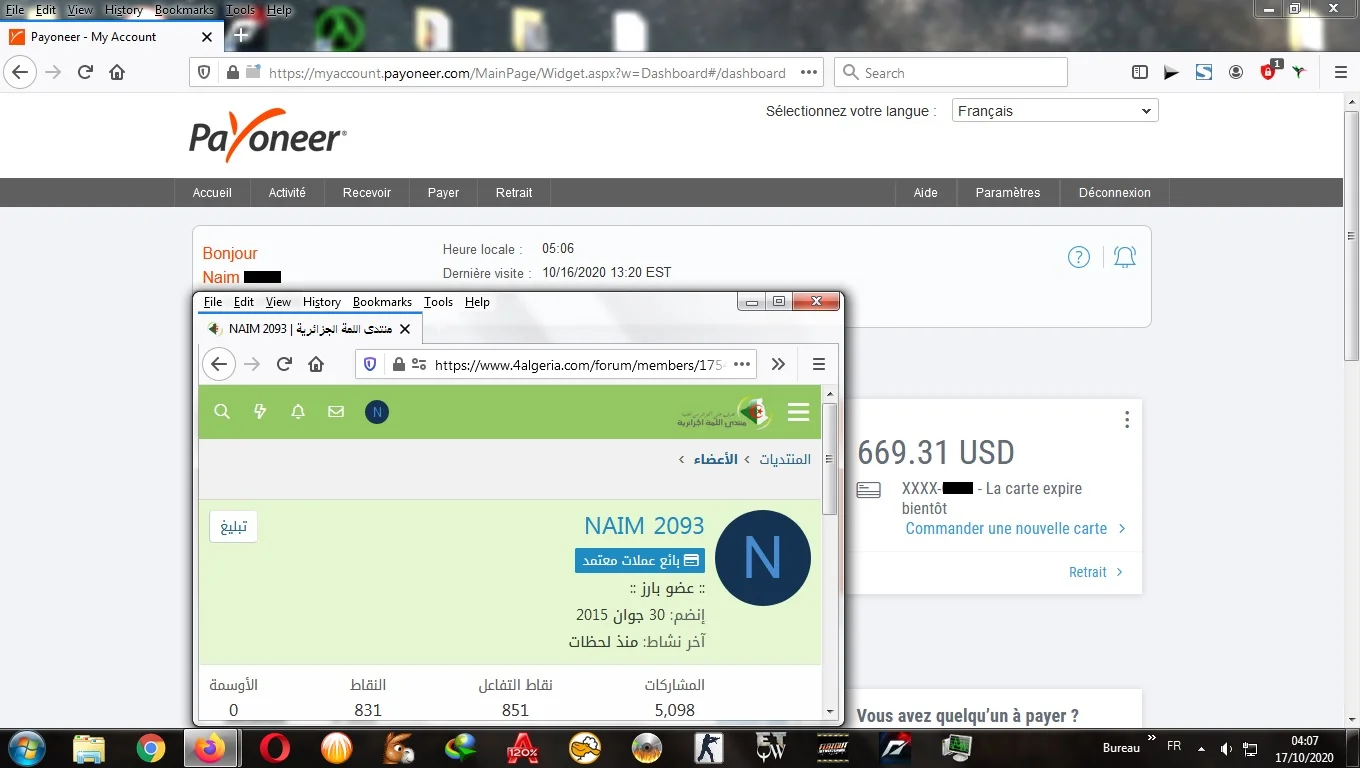Open forum notifications bell icon

click(298, 411)
